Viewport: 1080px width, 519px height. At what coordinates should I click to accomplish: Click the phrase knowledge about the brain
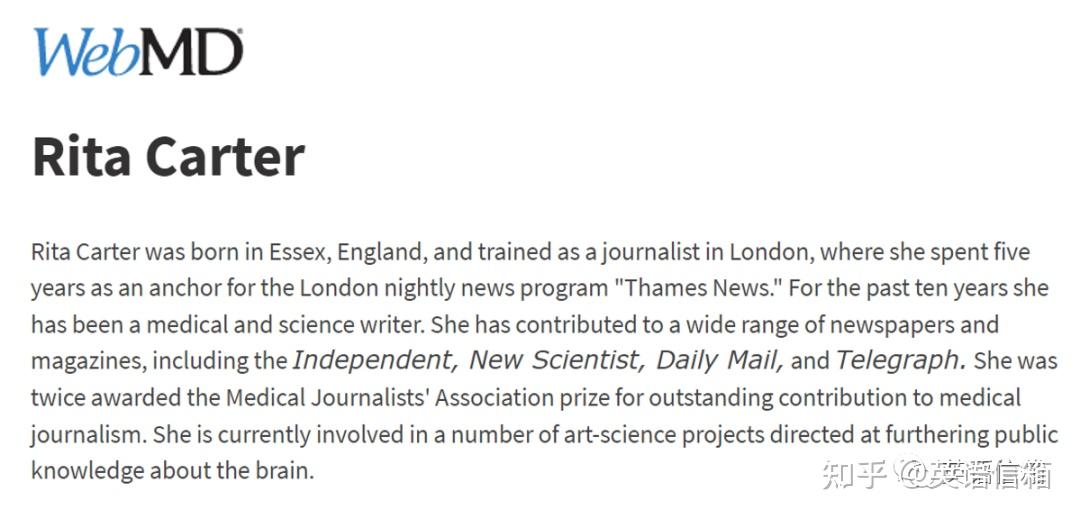coord(172,472)
